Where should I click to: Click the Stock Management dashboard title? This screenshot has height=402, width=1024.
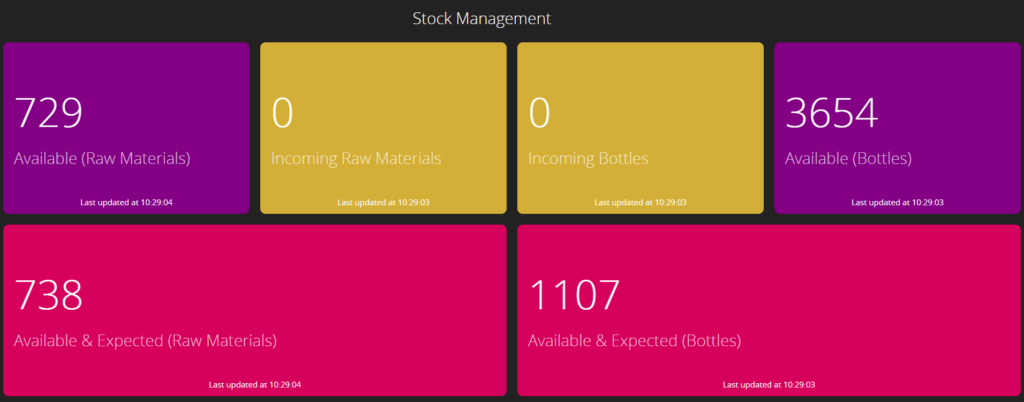pos(481,18)
